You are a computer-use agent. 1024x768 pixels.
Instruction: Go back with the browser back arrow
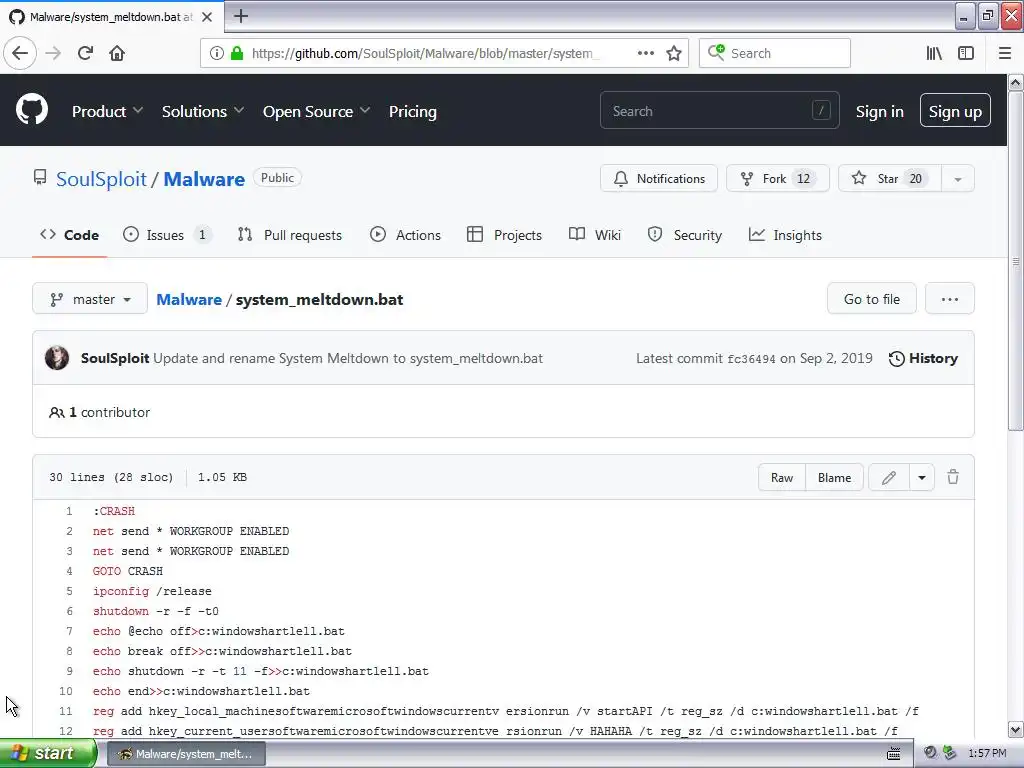coord(20,53)
